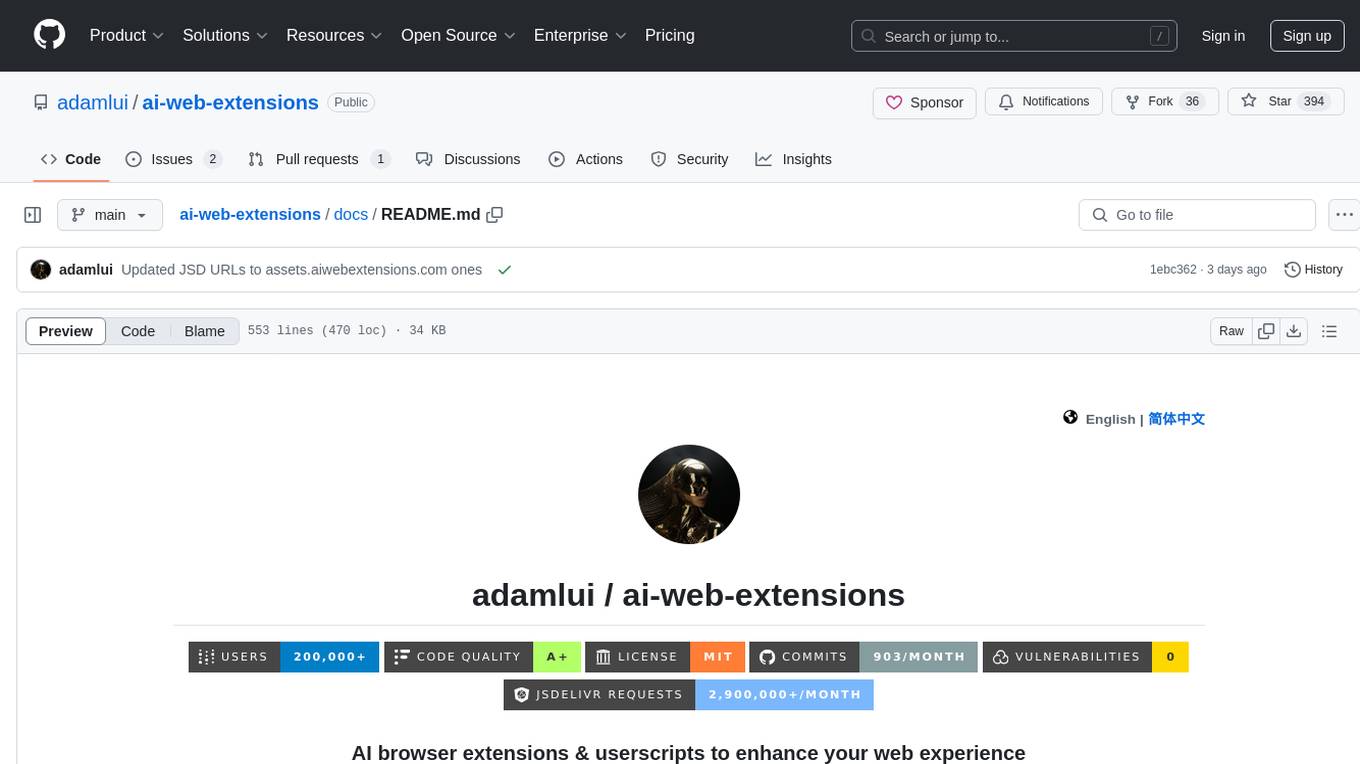This screenshot has height=764, width=1360.
Task: Focus the Go to file field
Action: click(1197, 215)
